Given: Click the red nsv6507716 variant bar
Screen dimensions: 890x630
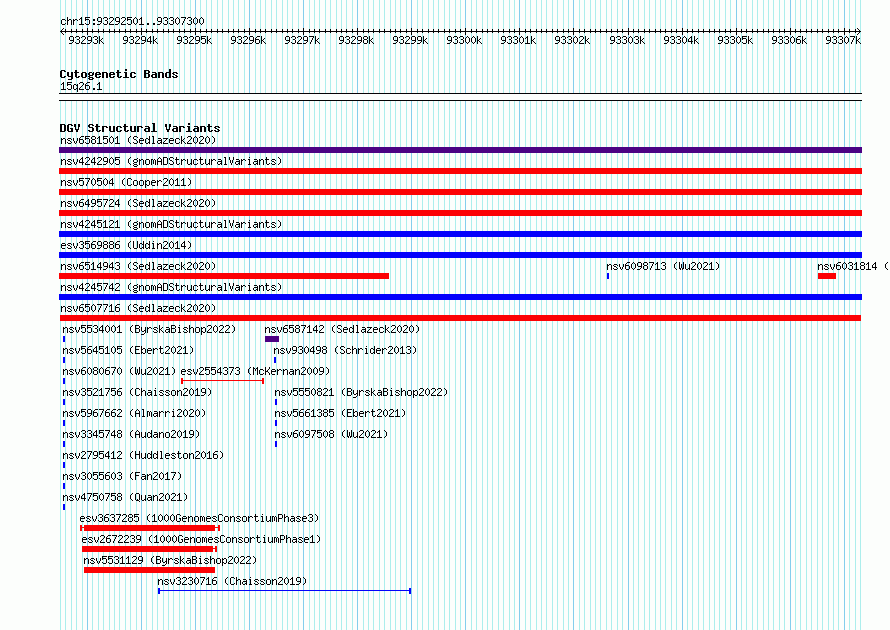Looking at the screenshot, I should pyautogui.click(x=460, y=318).
